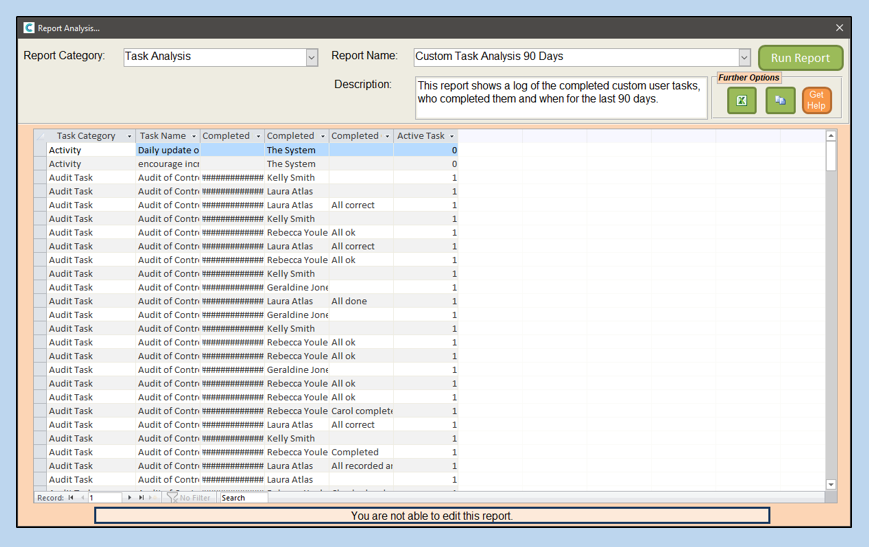The image size is (869, 547).
Task: Go to the next record
Action: pos(129,497)
